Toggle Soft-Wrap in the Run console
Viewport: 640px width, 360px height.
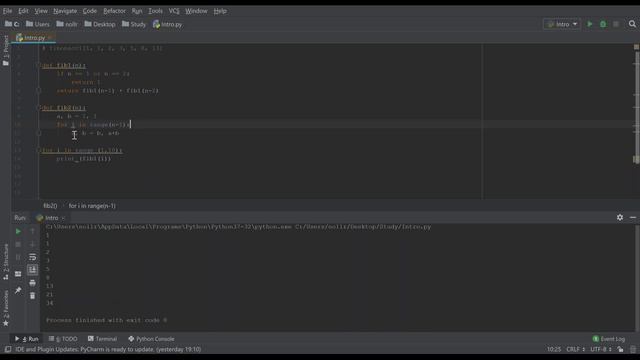point(33,257)
